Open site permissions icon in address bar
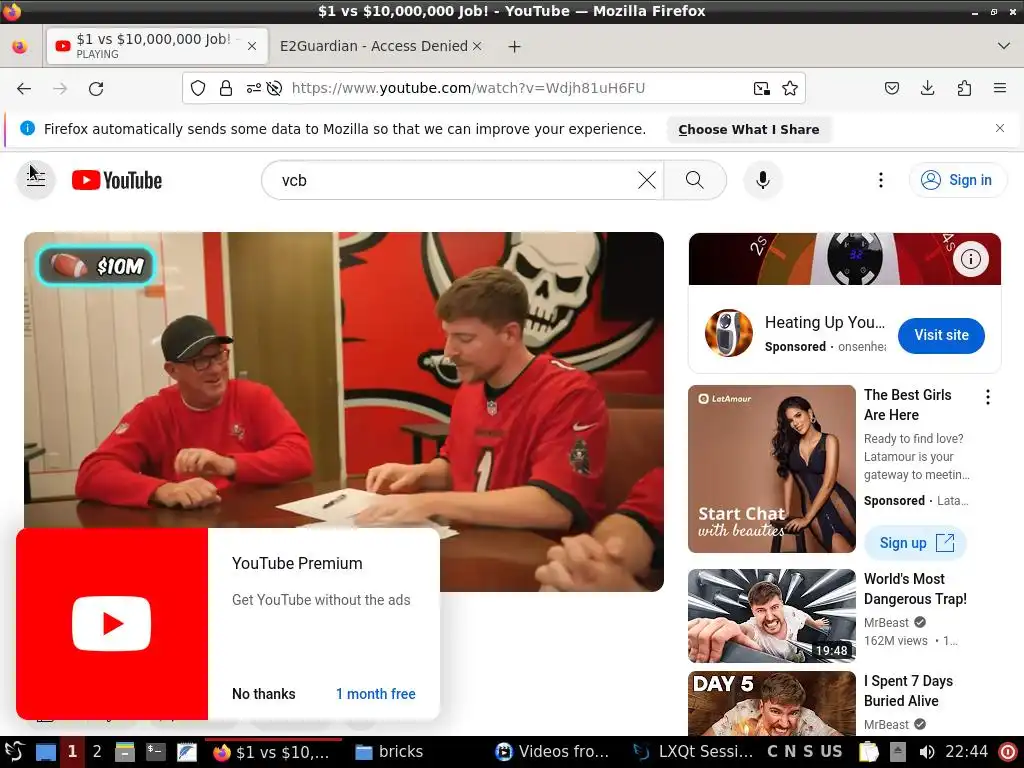1024x768 pixels. click(253, 88)
